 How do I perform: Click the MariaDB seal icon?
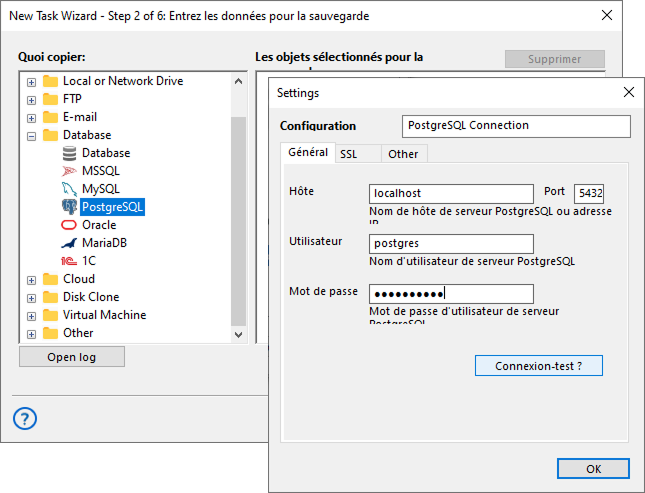pyautogui.click(x=69, y=243)
